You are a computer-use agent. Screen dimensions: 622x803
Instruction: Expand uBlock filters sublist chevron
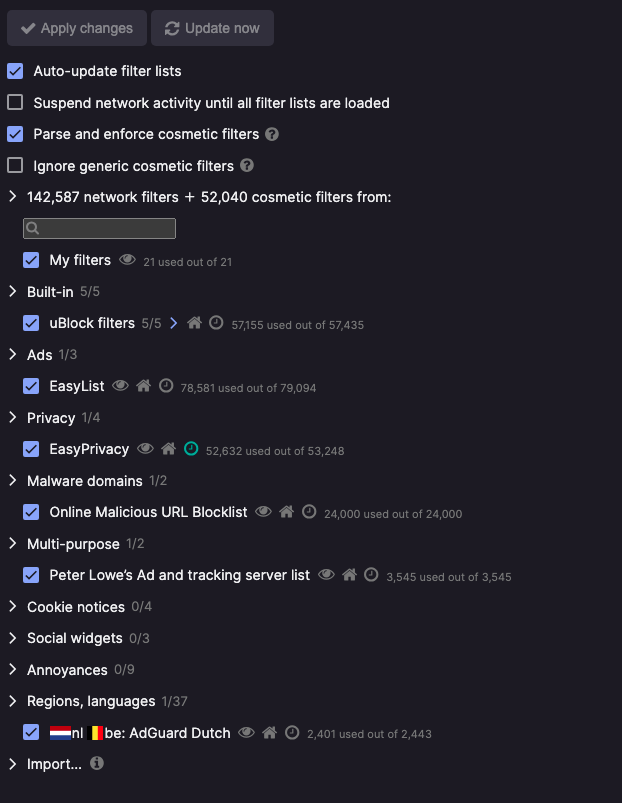click(x=174, y=323)
